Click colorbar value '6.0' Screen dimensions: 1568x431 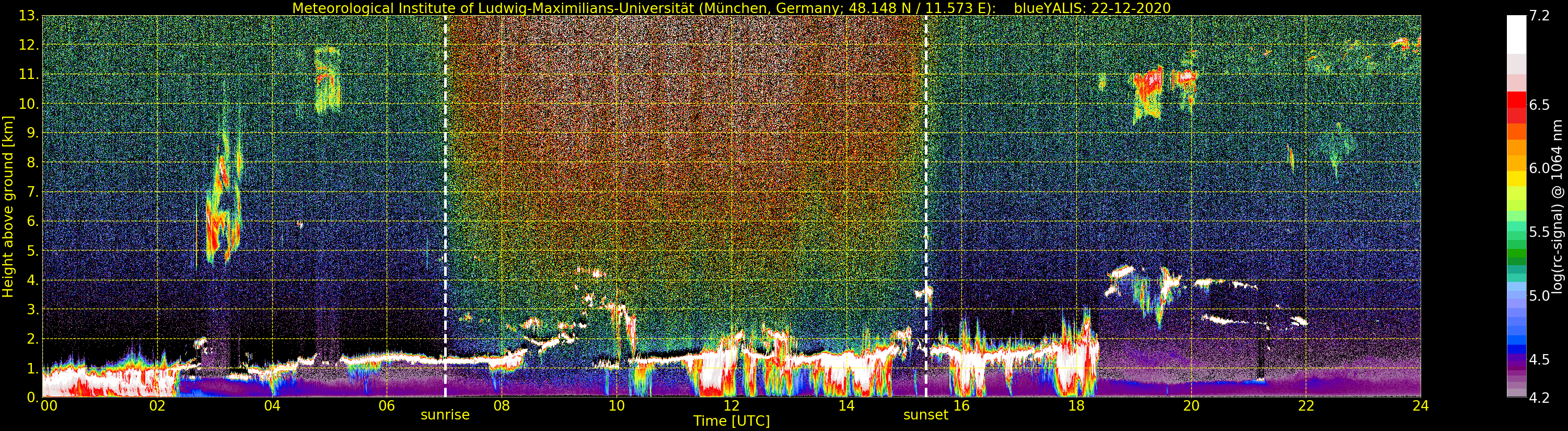tap(1539, 168)
